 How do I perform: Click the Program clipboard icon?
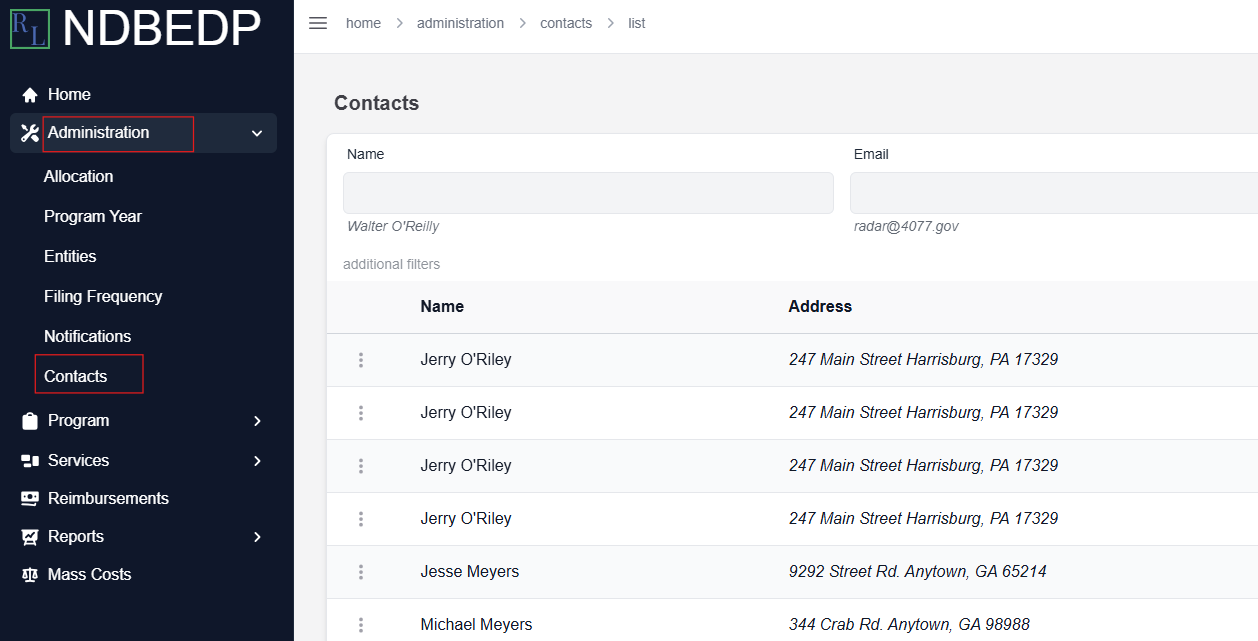[30, 421]
